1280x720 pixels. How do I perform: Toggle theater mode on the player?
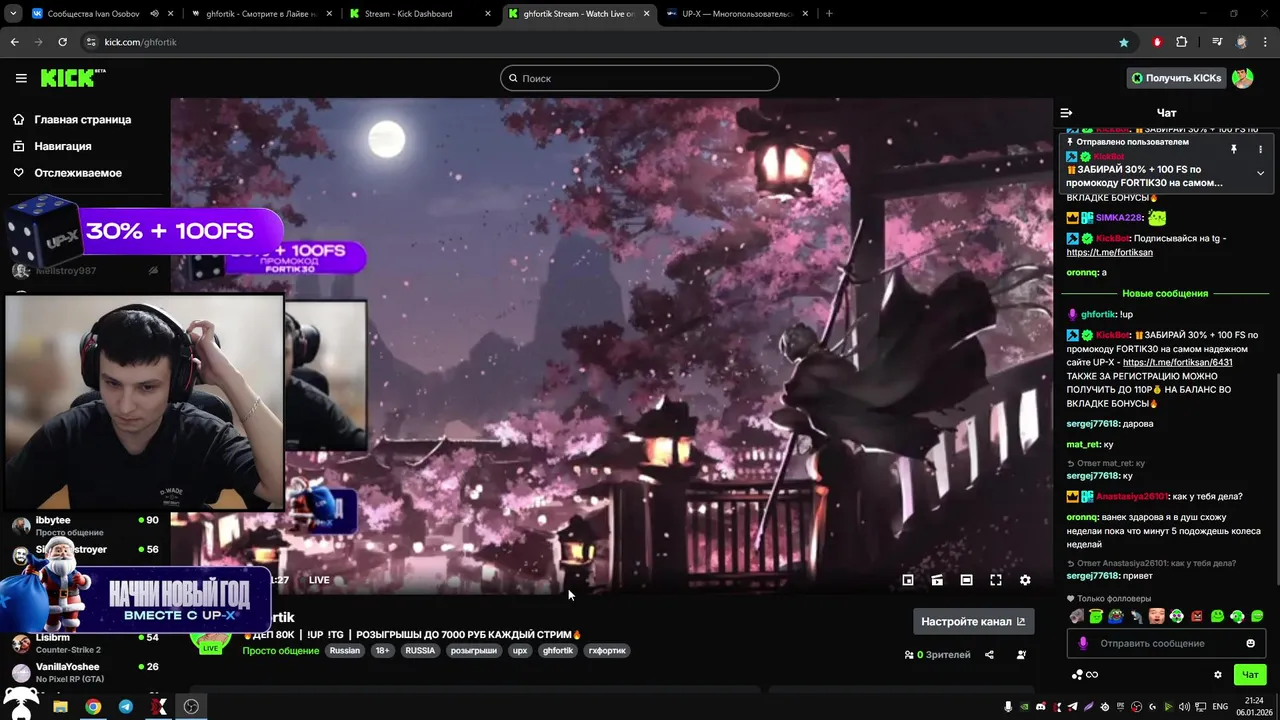click(966, 580)
